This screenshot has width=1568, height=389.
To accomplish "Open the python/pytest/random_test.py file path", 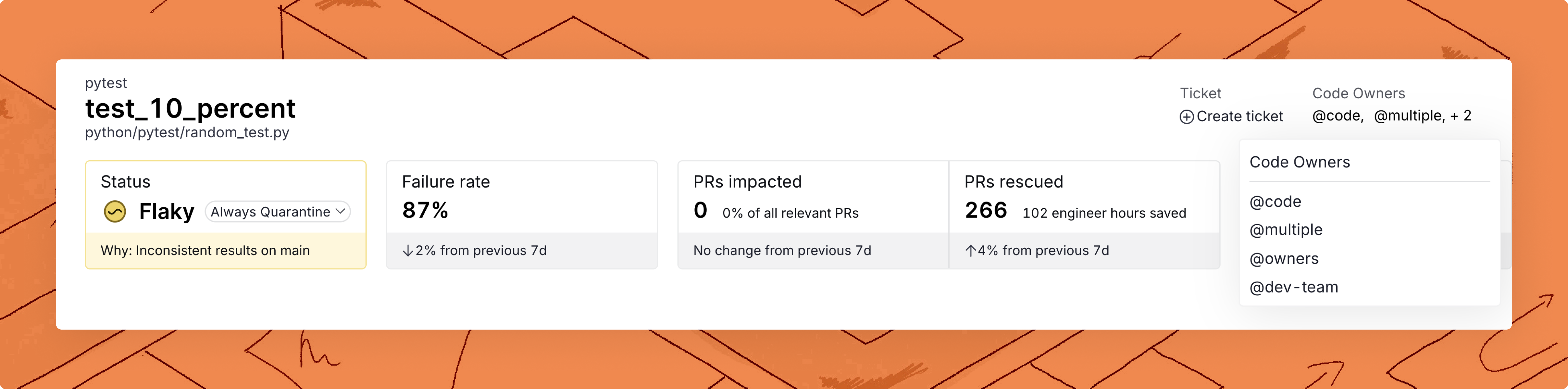I will point(187,132).
